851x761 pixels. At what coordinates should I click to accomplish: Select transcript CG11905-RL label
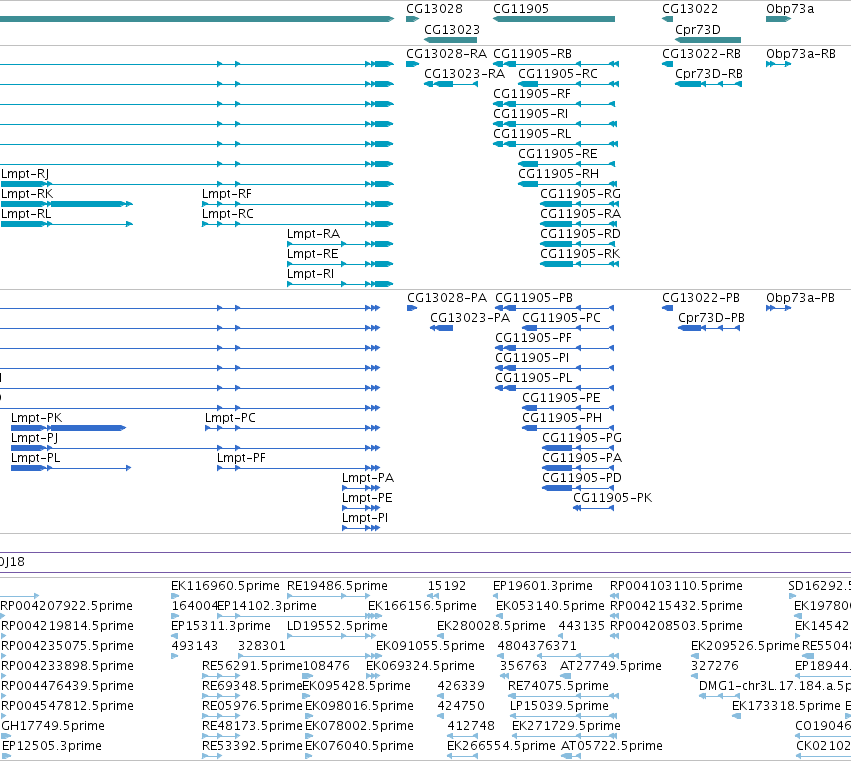coord(532,134)
